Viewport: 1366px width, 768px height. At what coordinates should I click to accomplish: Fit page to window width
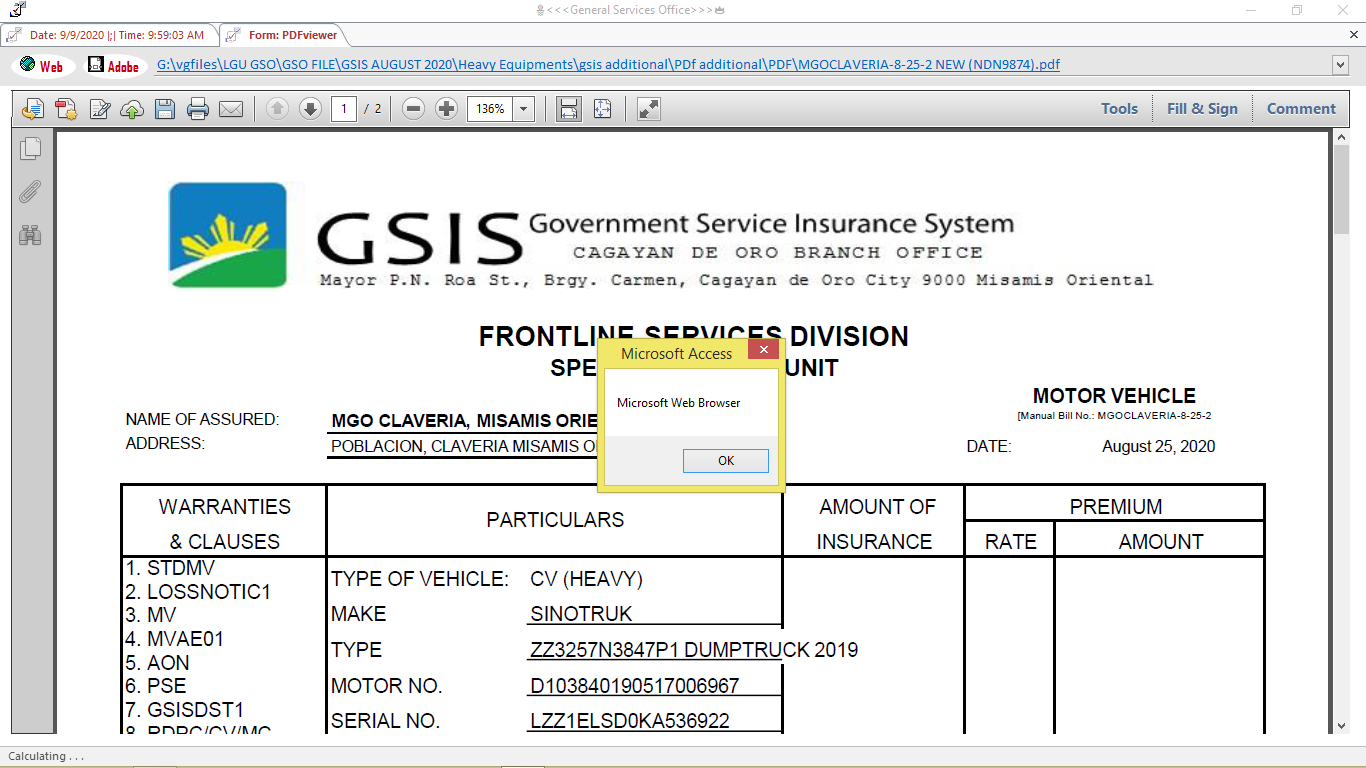[x=569, y=109]
